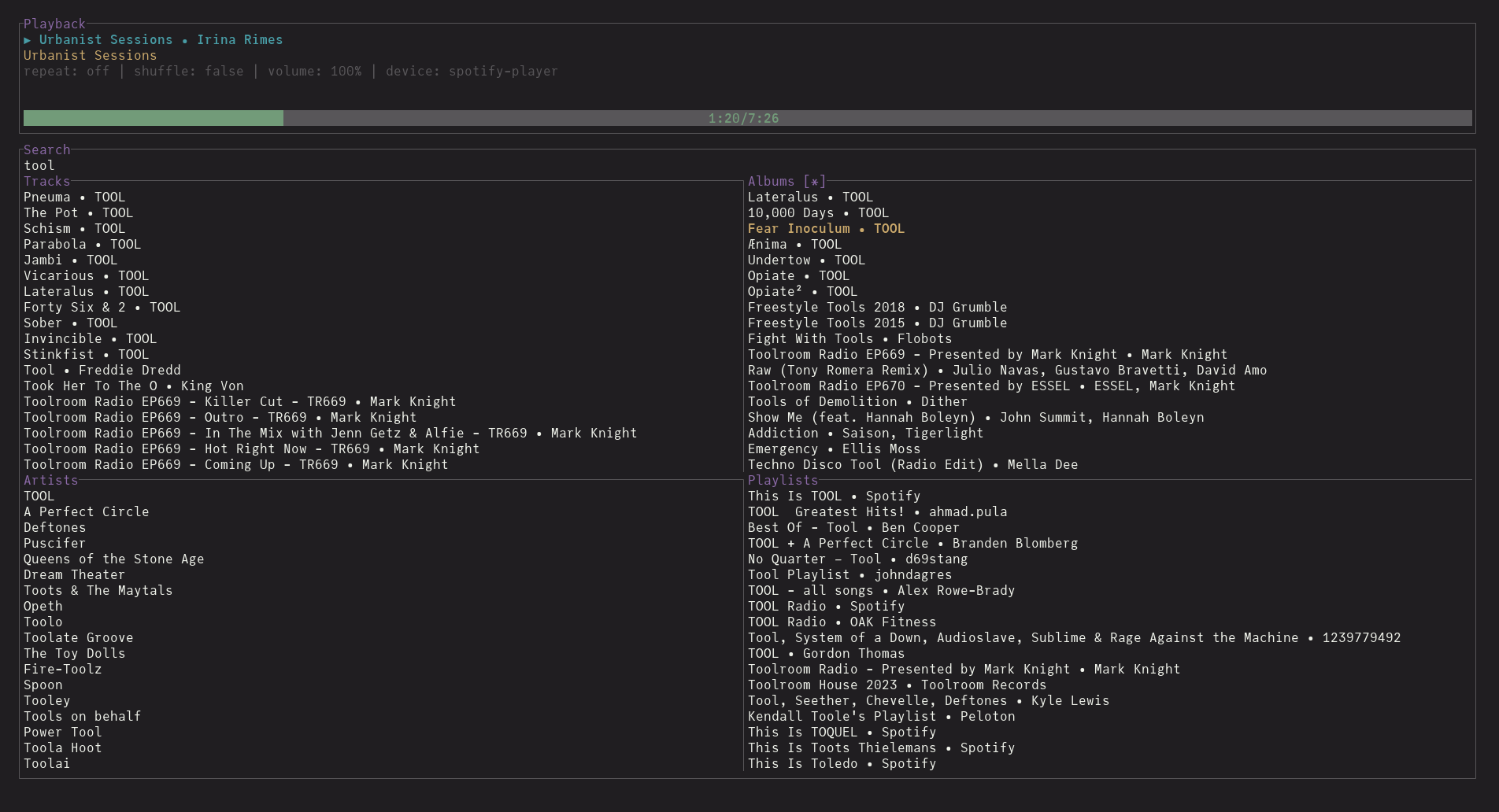Open highlighted 'Fear Inoculum • TOOL' album

pos(826,228)
